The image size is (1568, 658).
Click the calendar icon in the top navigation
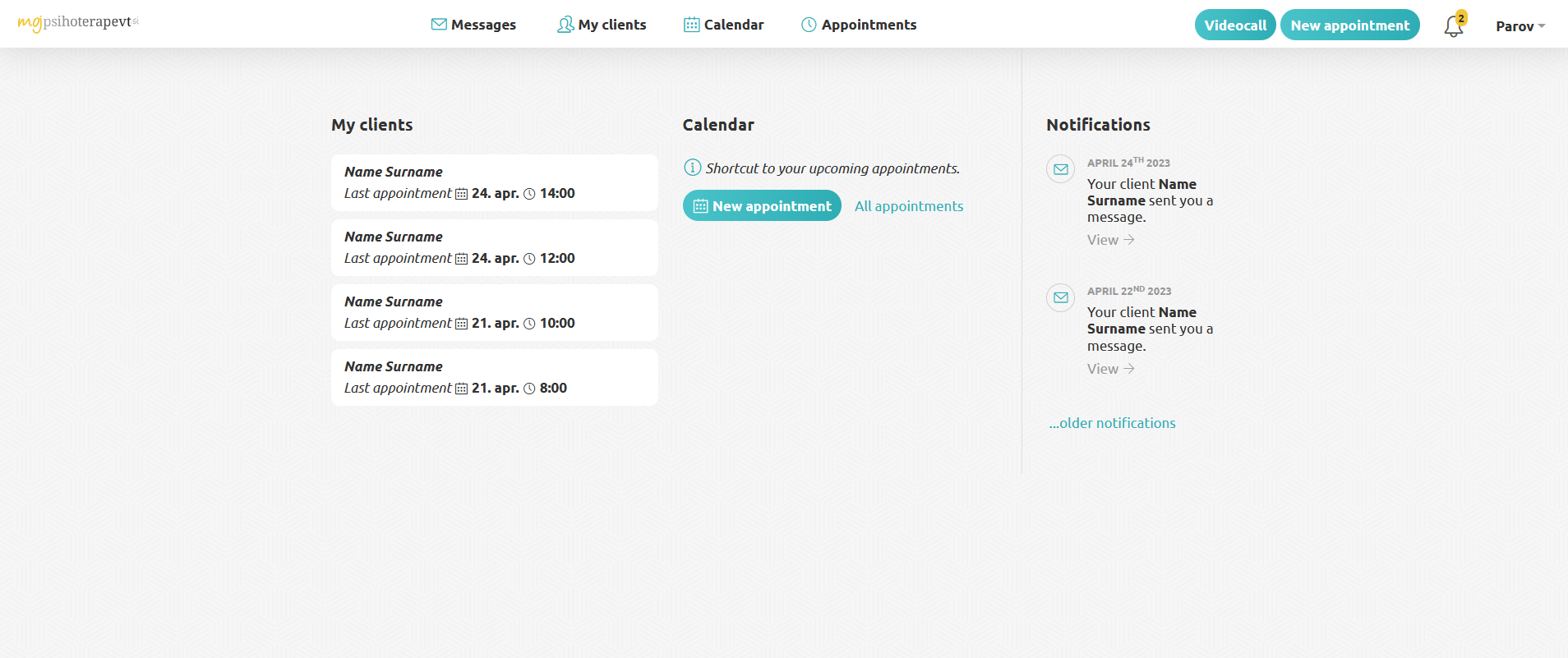pos(691,25)
